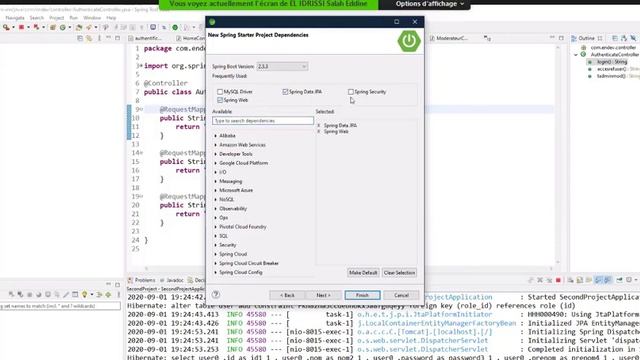Click the remove-all-terminated console icon
Screen dimensions: 640x360
pos(549,280)
